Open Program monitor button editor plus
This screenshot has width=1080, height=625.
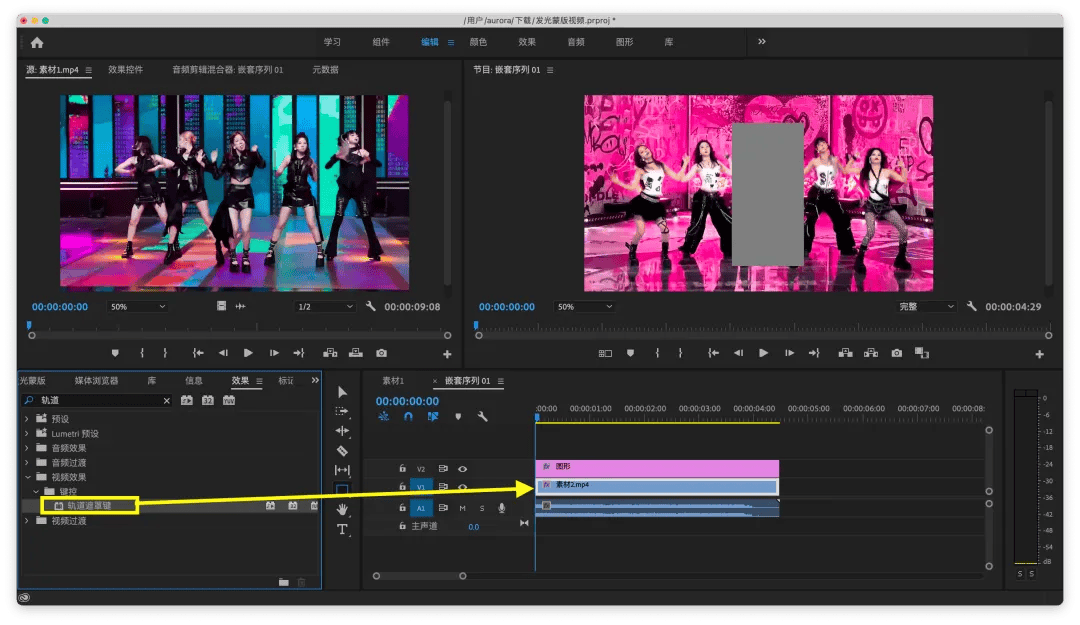(1039, 354)
